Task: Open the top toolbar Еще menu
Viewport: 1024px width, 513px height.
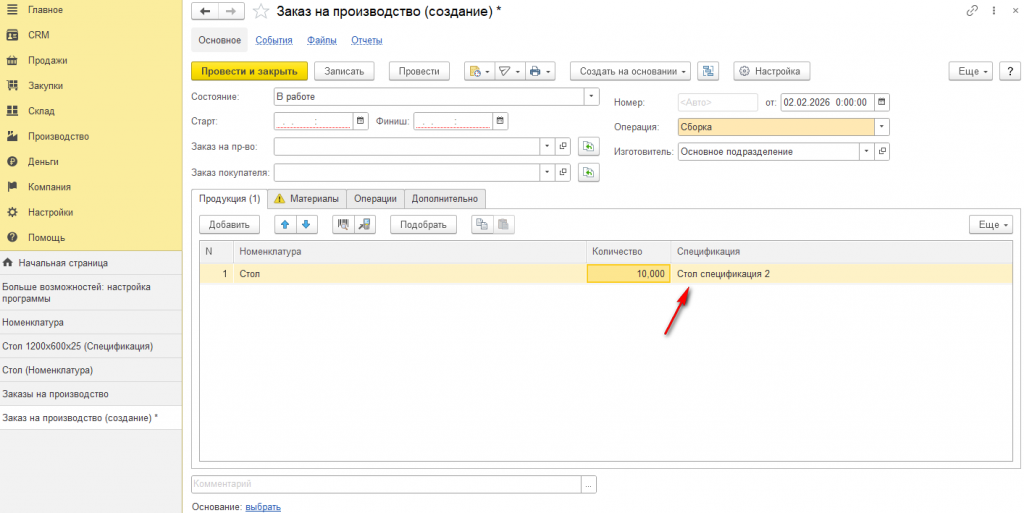Action: (970, 71)
